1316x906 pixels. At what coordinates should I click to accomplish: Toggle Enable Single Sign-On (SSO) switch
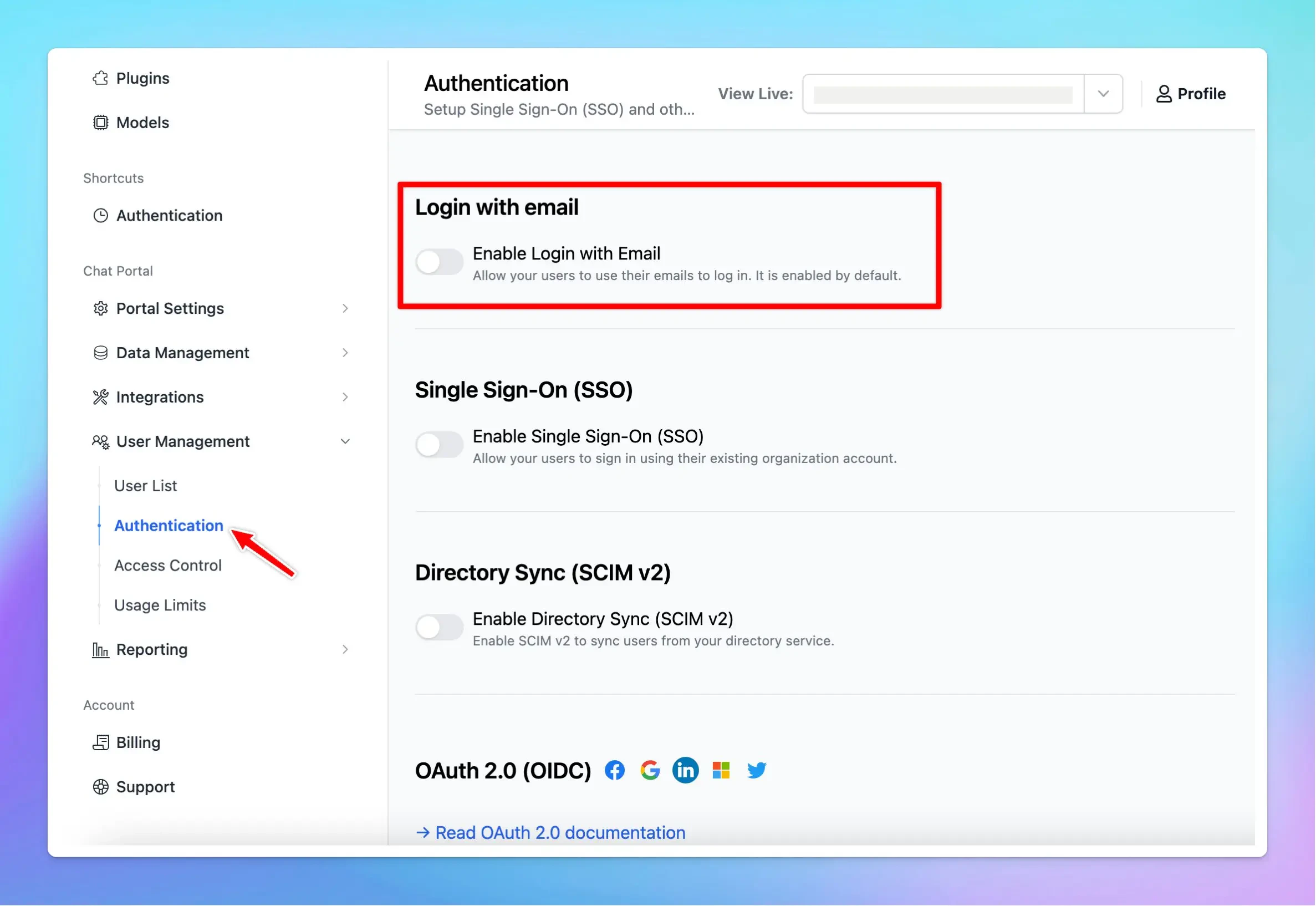439,445
